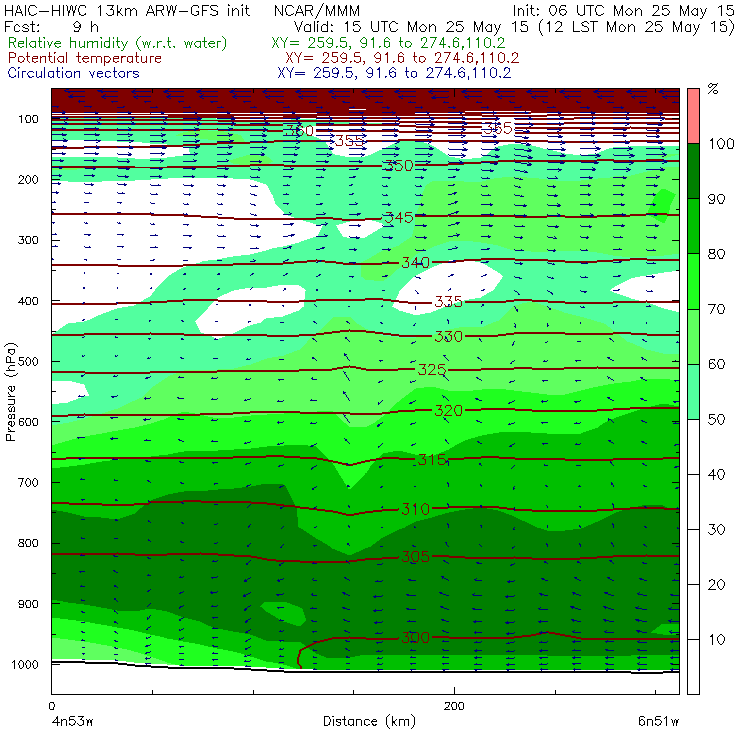The height and width of the screenshot is (740, 740).
Task: Click the 900 hPa pressure axis label
Action: click(x=28, y=604)
